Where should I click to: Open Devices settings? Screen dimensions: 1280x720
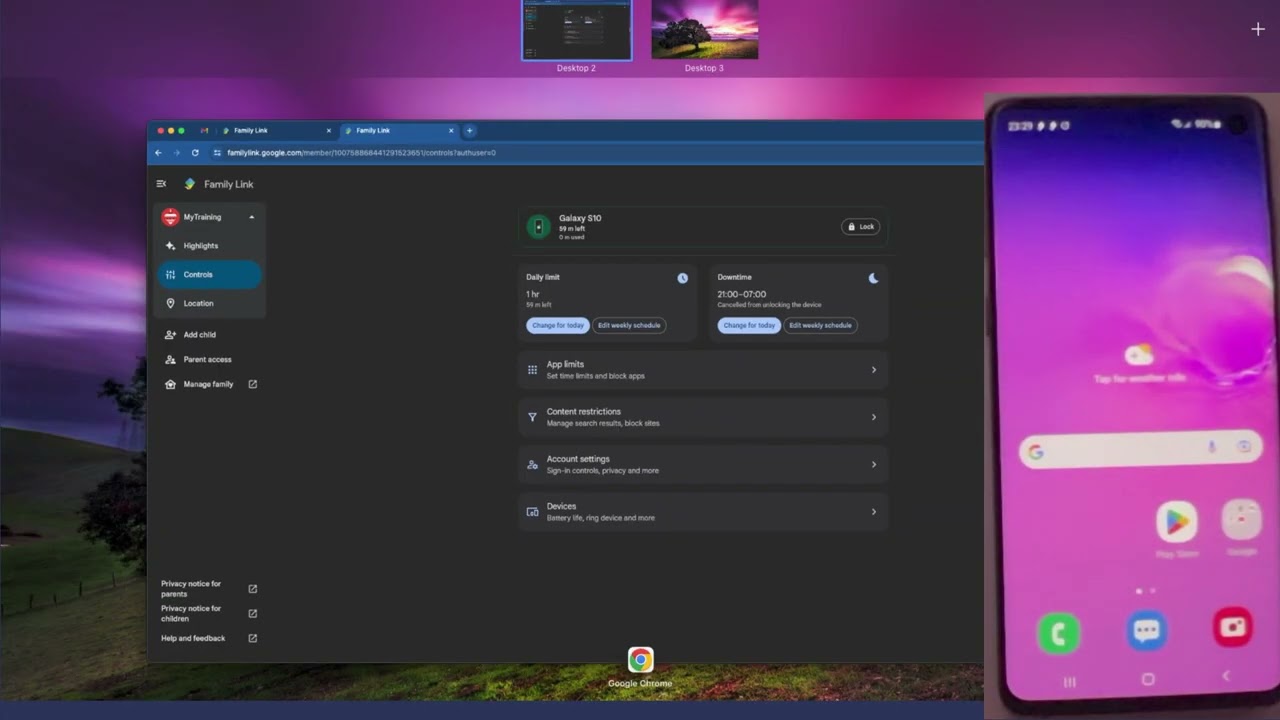[703, 512]
